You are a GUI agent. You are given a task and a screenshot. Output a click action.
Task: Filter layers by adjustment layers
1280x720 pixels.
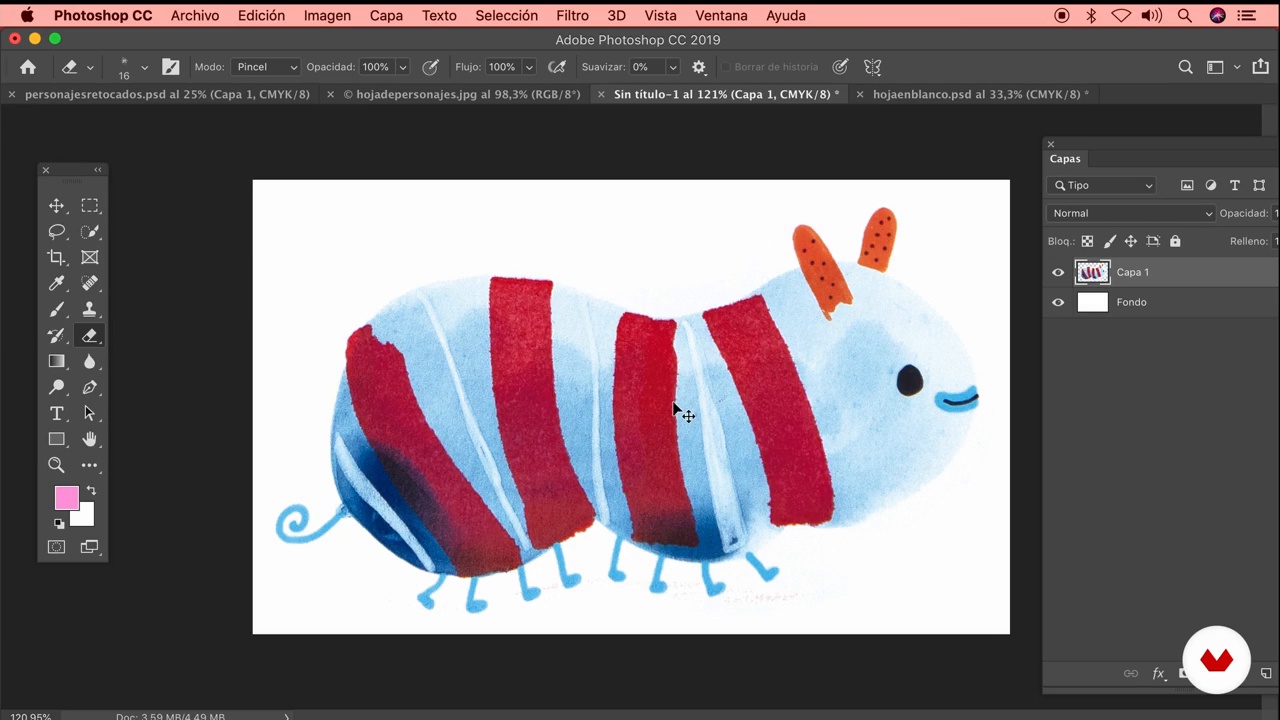(1211, 185)
